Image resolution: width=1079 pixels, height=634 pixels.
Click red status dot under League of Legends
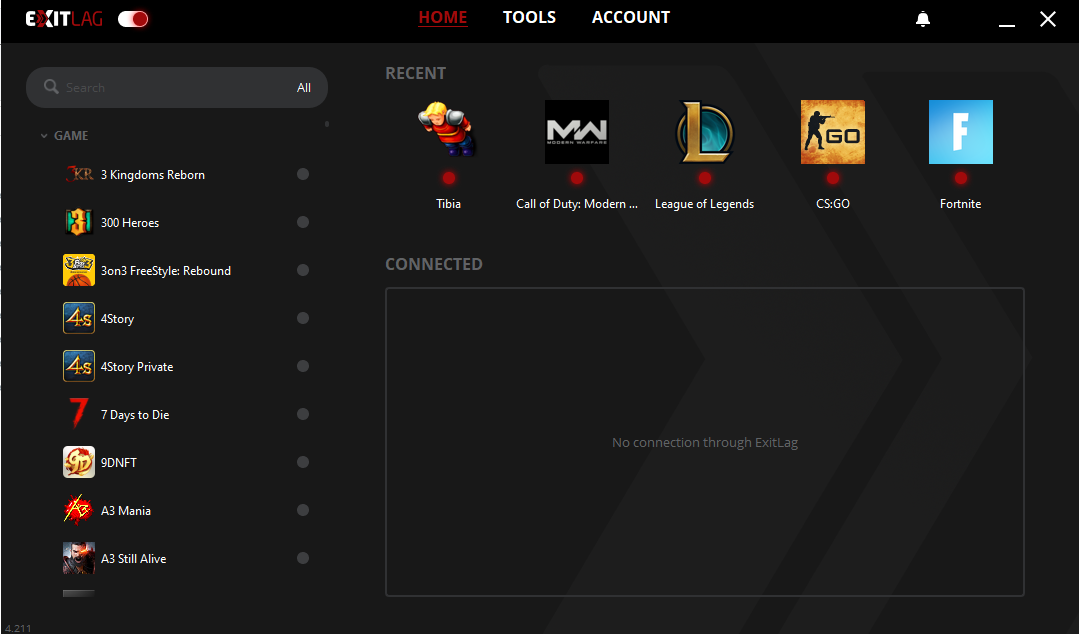pyautogui.click(x=705, y=178)
